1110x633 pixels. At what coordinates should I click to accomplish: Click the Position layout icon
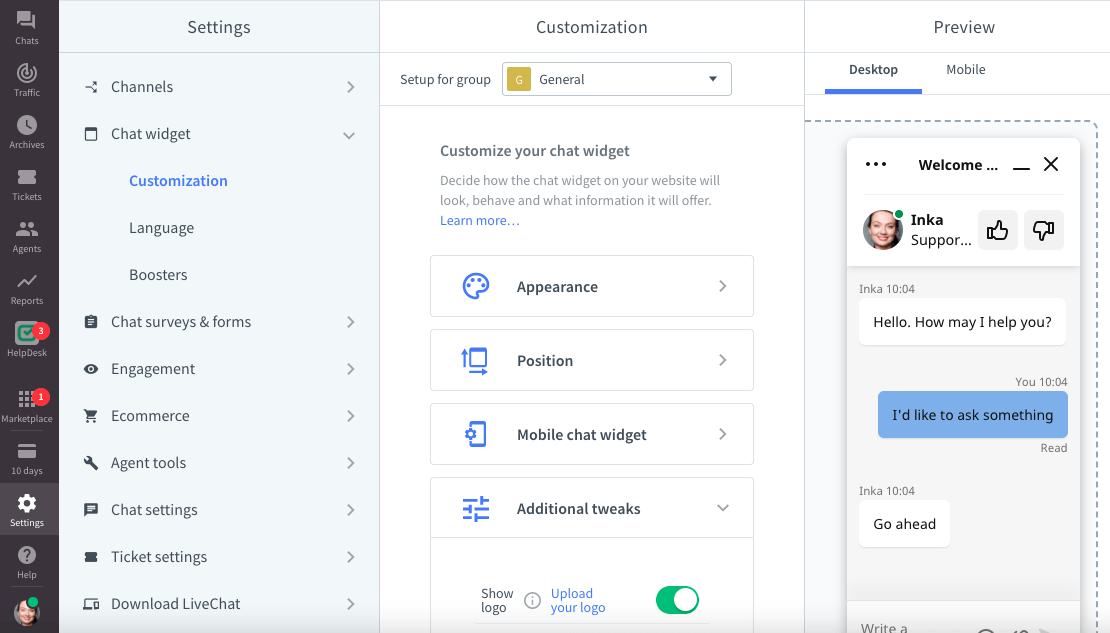pyautogui.click(x=474, y=360)
